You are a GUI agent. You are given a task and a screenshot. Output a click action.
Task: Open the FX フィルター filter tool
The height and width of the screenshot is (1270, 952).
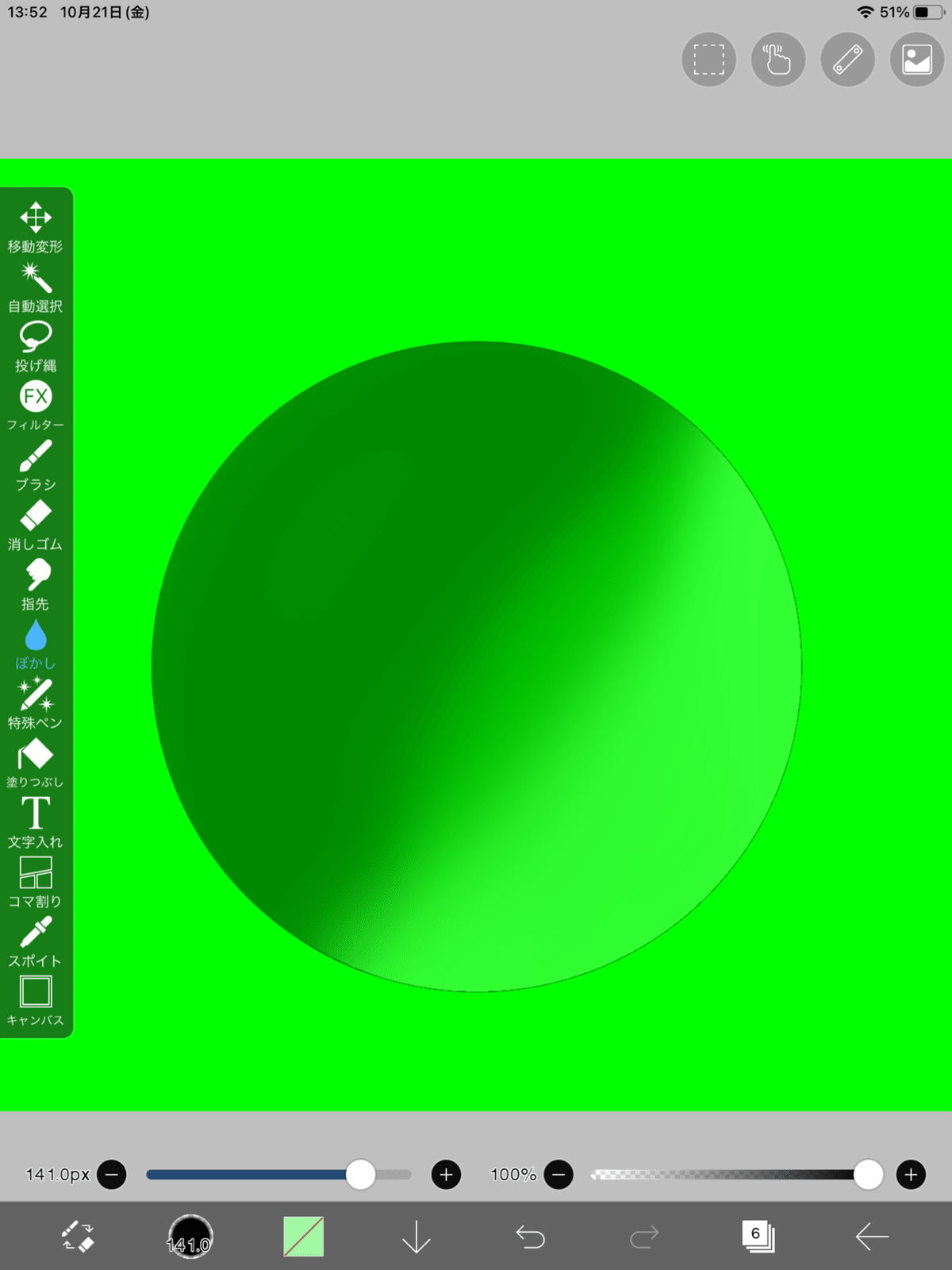coord(36,406)
